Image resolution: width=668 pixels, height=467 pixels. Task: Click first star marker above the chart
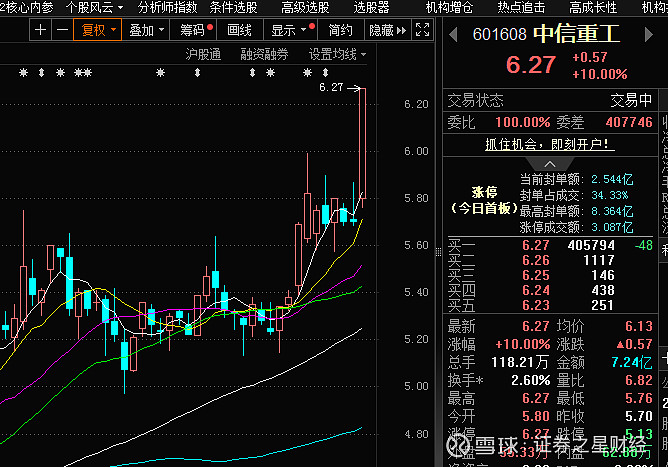(23, 74)
